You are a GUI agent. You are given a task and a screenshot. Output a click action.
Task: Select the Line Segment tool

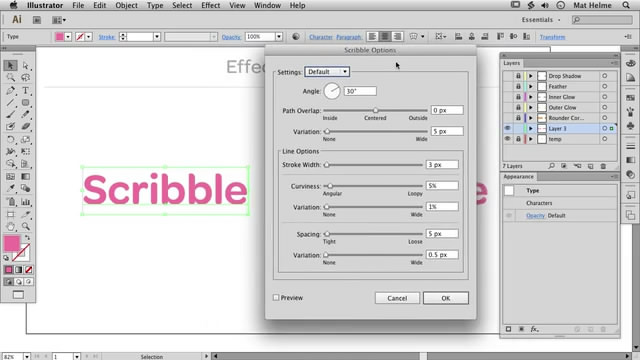11,102
